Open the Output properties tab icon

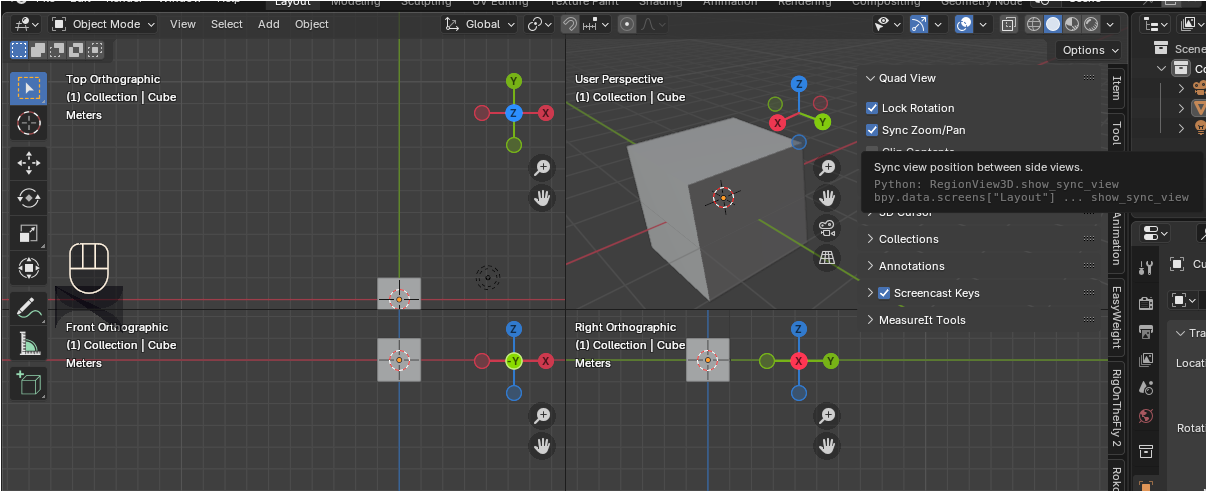tap(1147, 331)
